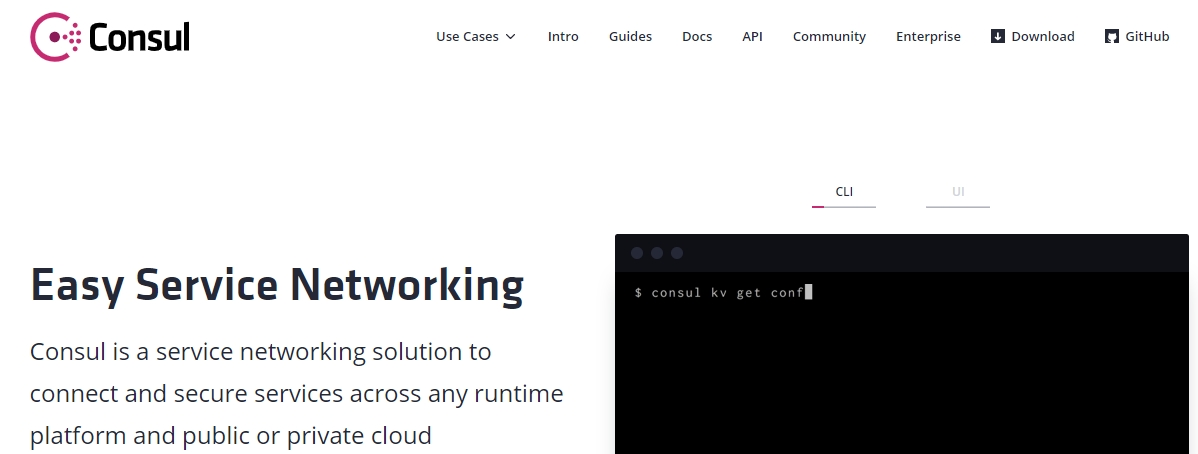Switch to the CLI tab

click(843, 192)
